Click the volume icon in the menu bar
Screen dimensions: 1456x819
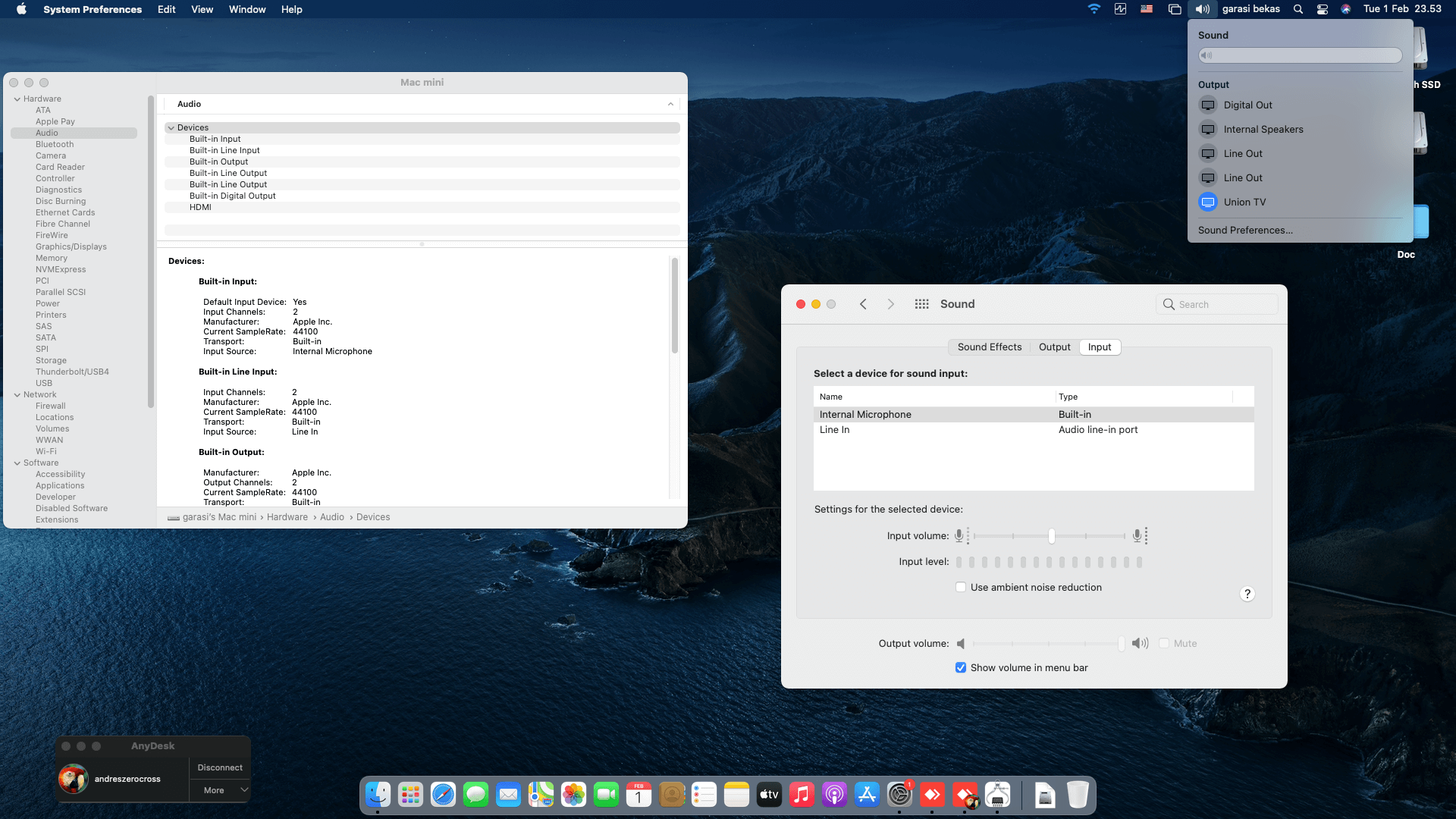pyautogui.click(x=1201, y=9)
